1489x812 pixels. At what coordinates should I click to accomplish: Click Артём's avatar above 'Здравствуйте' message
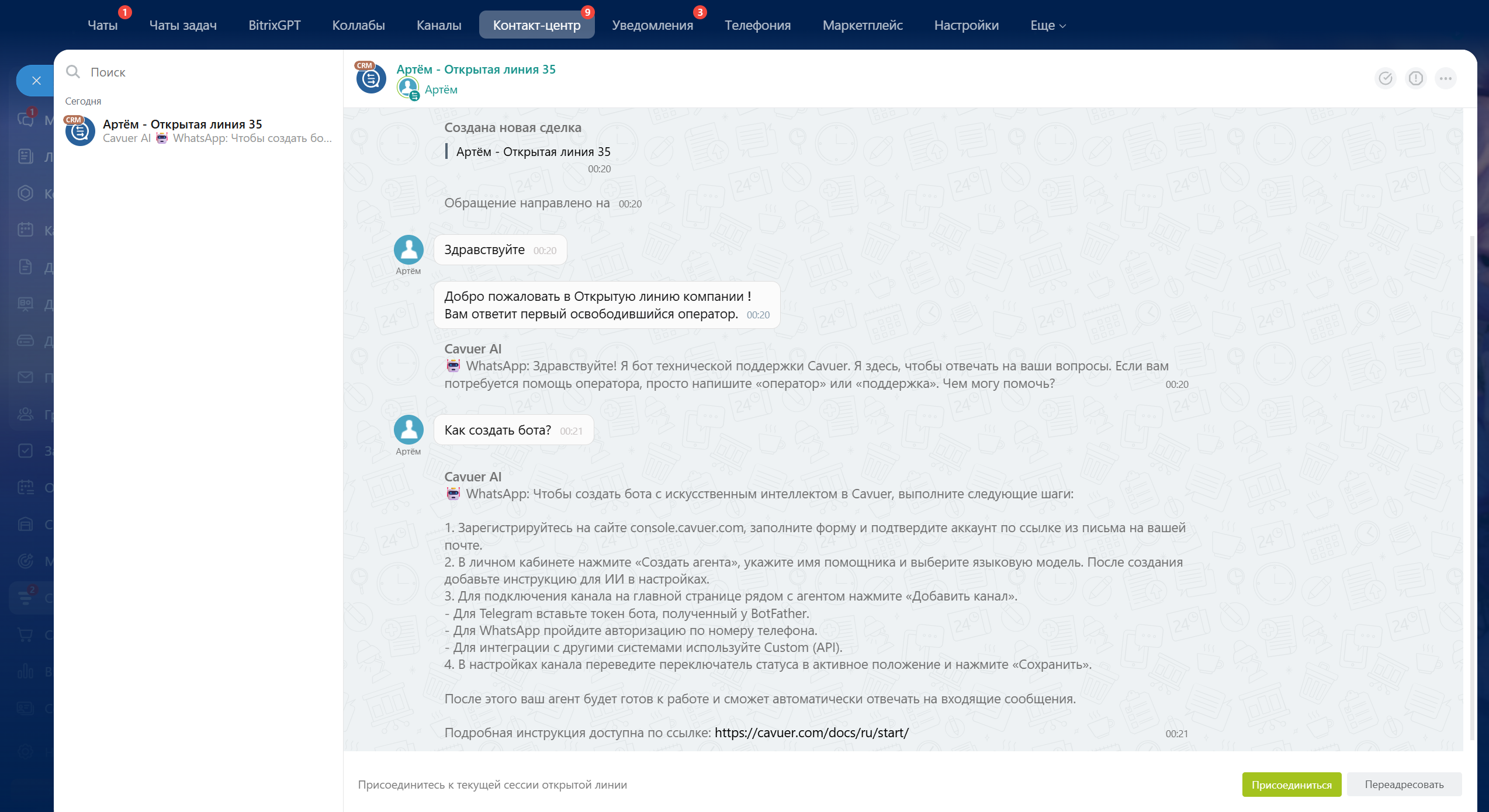click(408, 250)
